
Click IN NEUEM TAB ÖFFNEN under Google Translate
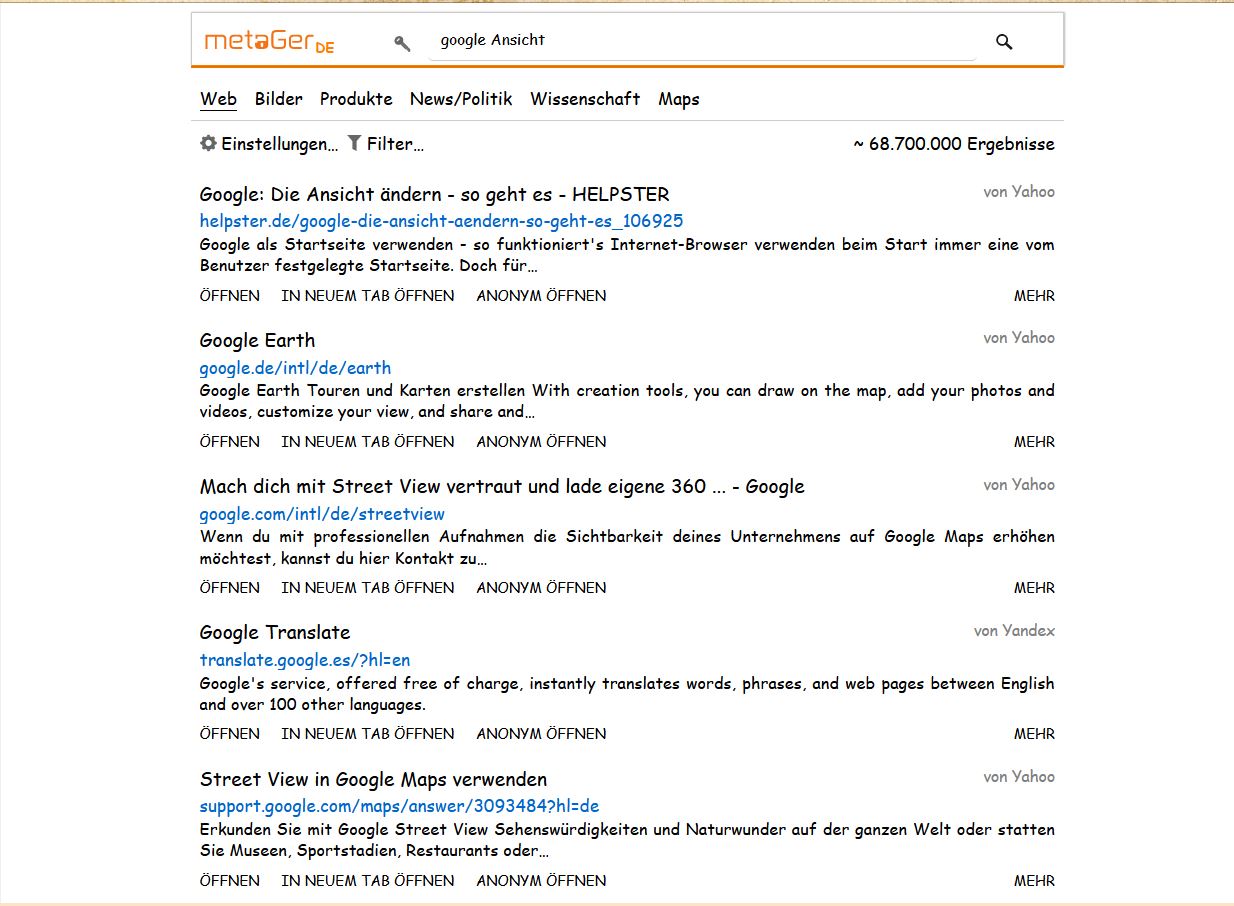[368, 733]
